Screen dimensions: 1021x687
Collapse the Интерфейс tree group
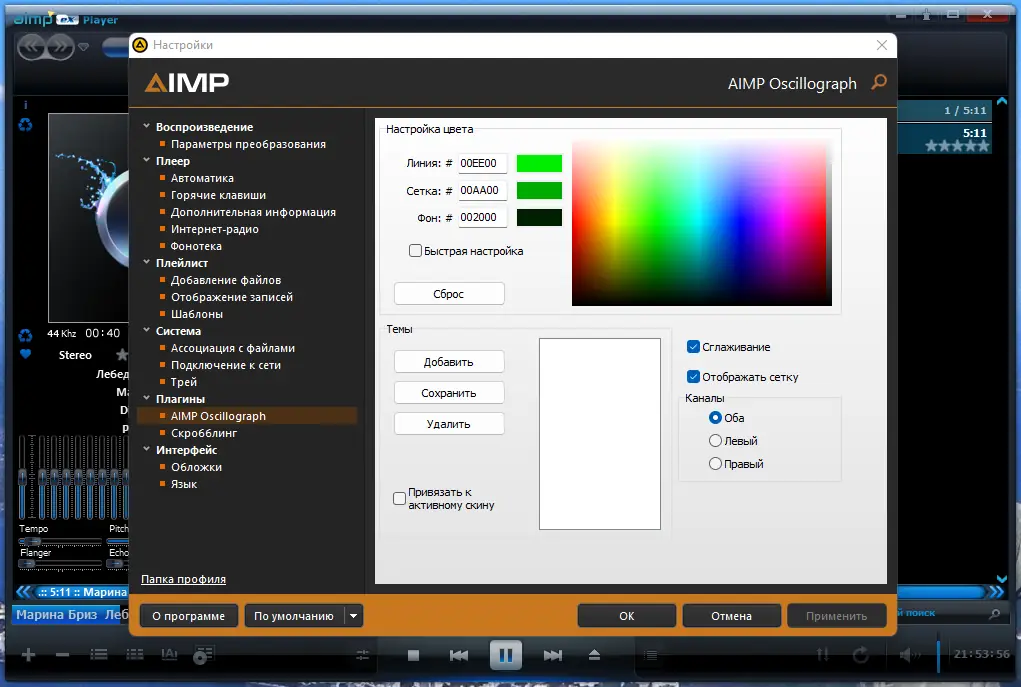pos(147,449)
